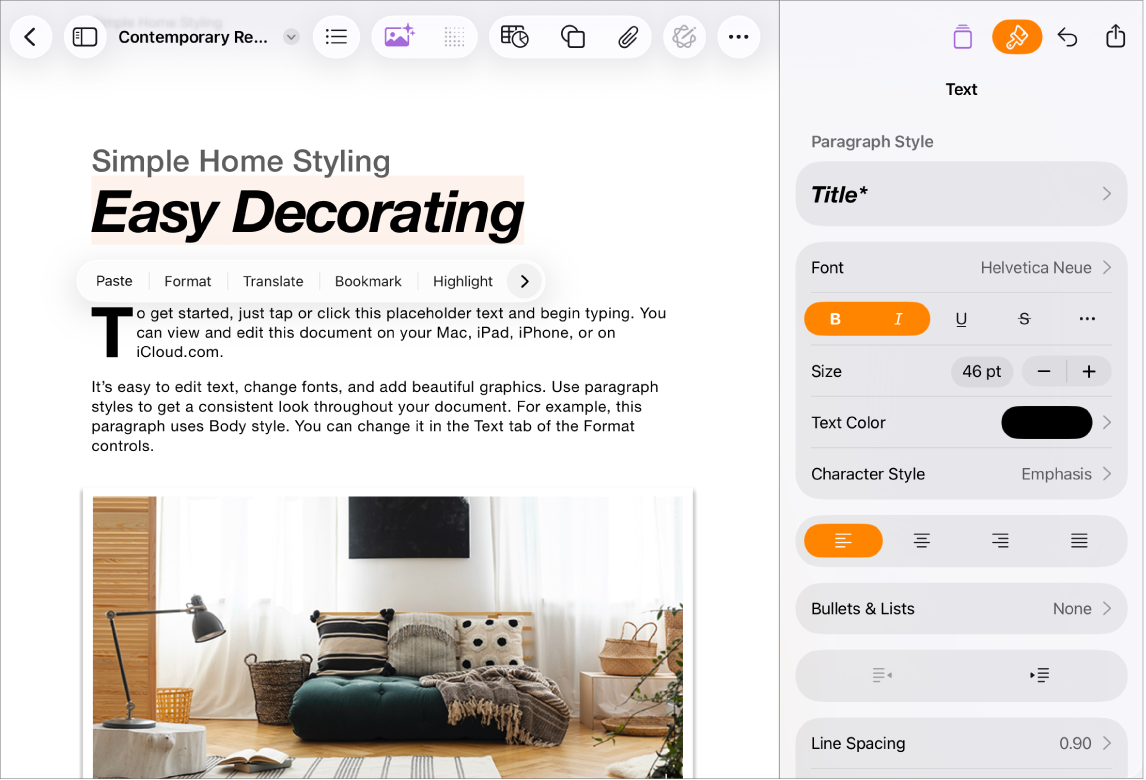The height and width of the screenshot is (780, 1146).
Task: Toggle underline on the selected text
Action: point(961,318)
